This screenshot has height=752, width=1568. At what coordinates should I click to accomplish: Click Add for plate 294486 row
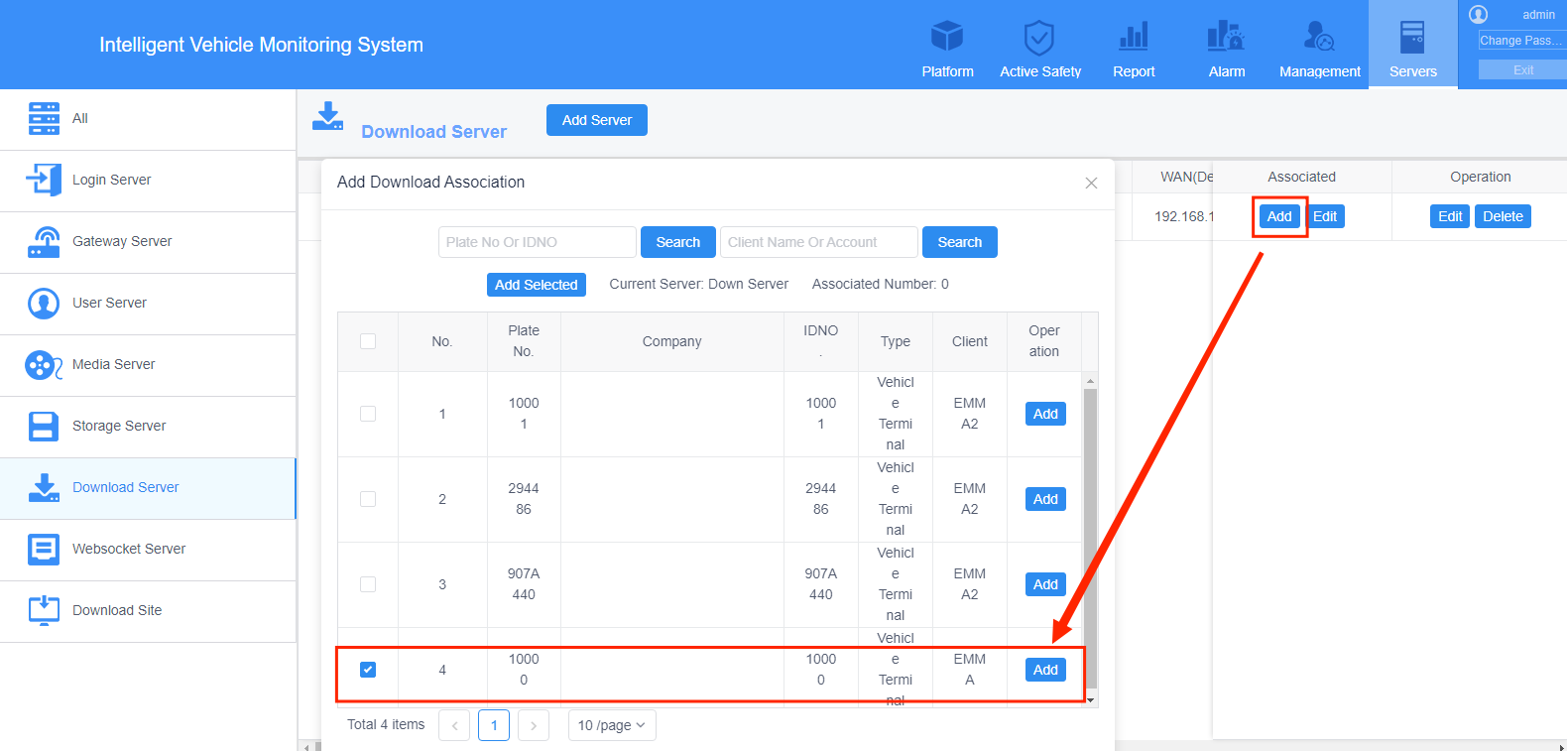(x=1045, y=499)
